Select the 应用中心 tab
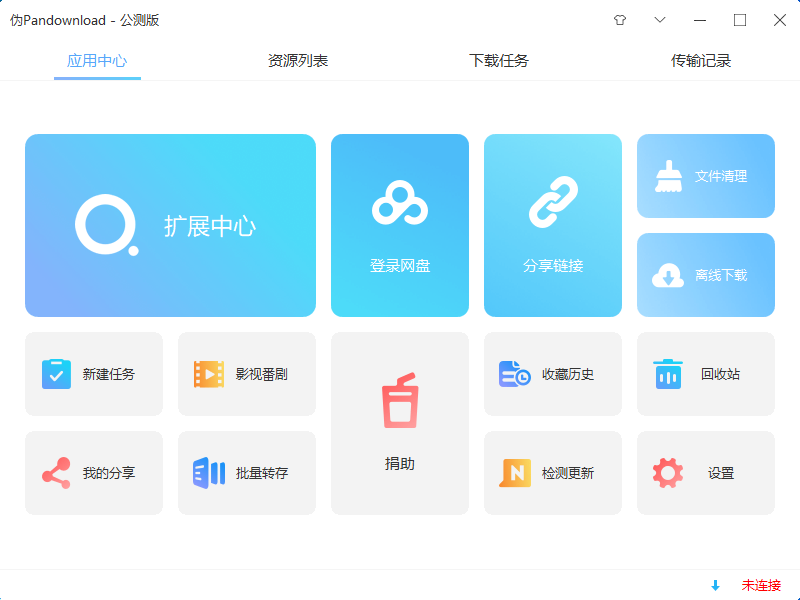 (x=97, y=60)
